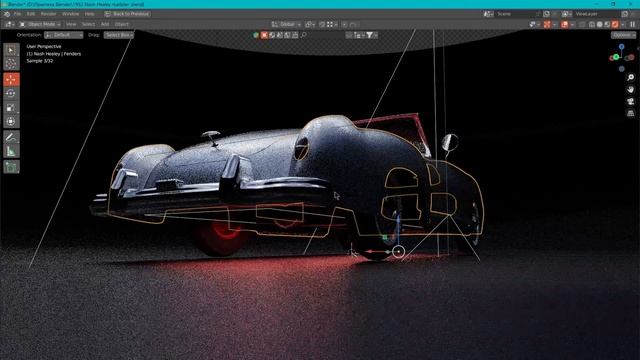The image size is (640, 360).
Task: Switch perspective/orthographic grid gizmo icon
Action: pos(631,113)
